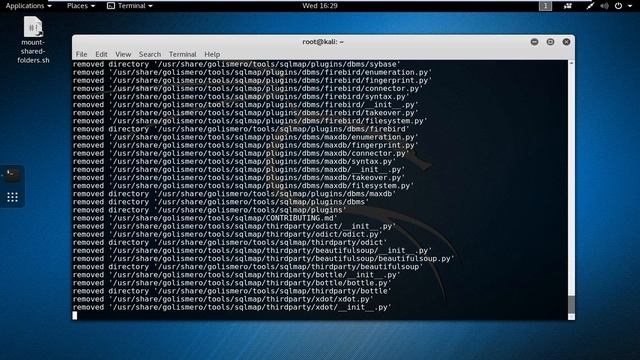640x360 pixels.
Task: Open the Places menu
Action: [81, 6]
